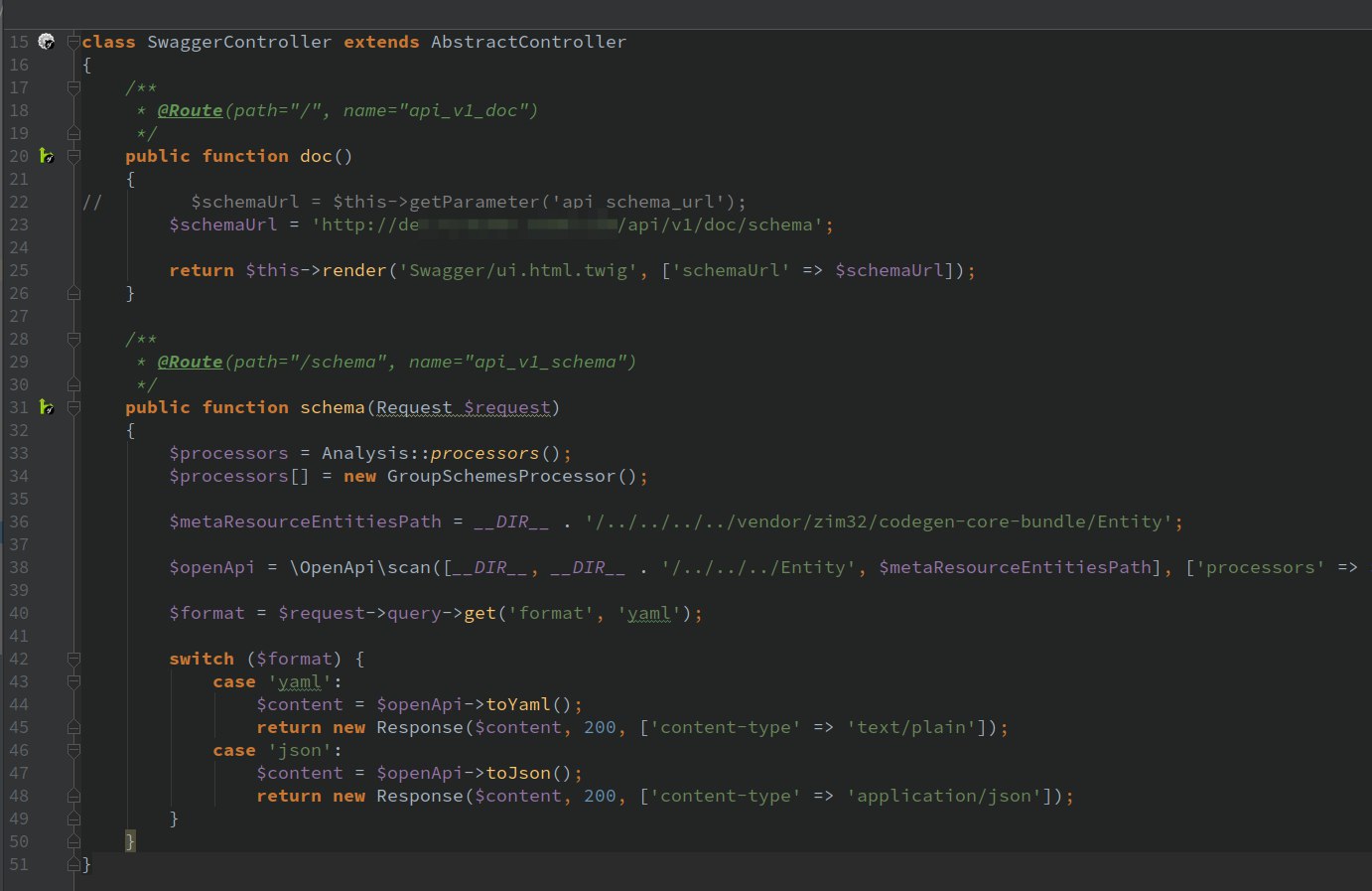Click line number 38 in the gutter

coord(19,567)
